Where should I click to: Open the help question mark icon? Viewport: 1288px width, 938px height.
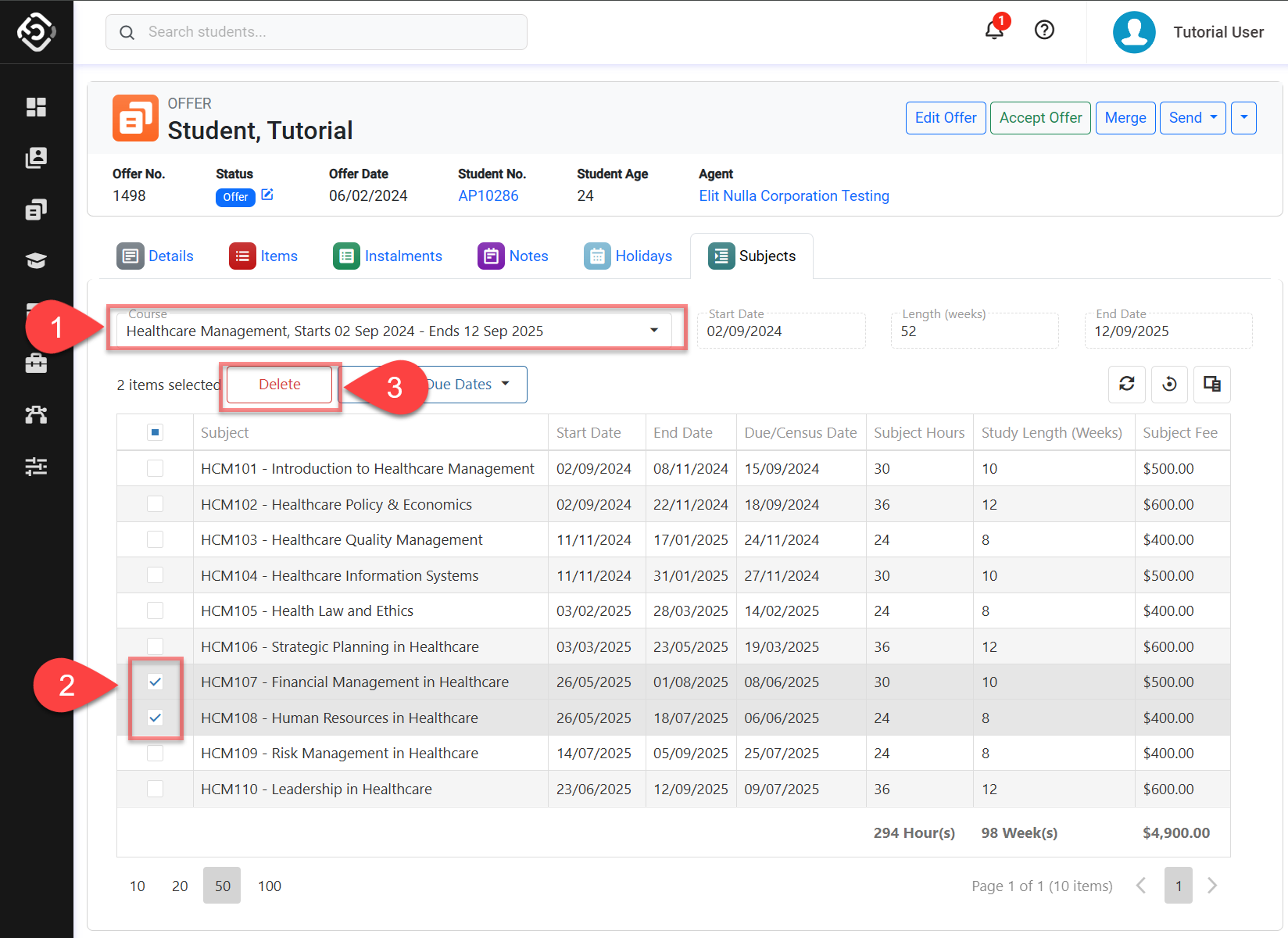point(1044,30)
